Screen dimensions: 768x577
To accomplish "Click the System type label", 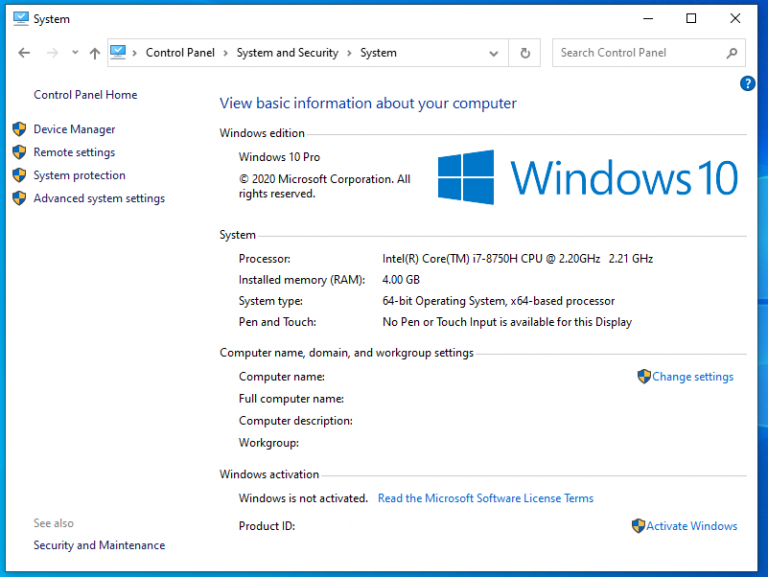I will tap(270, 301).
